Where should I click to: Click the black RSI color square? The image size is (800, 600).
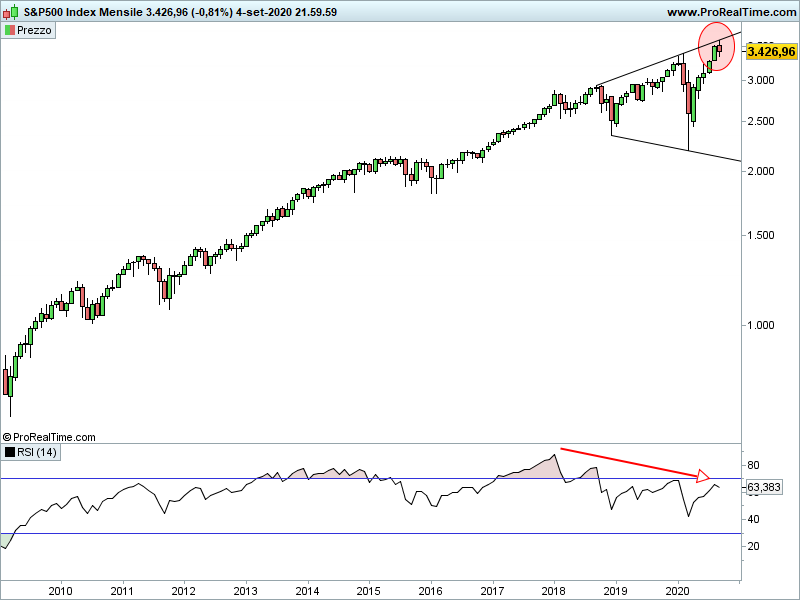(x=10, y=452)
